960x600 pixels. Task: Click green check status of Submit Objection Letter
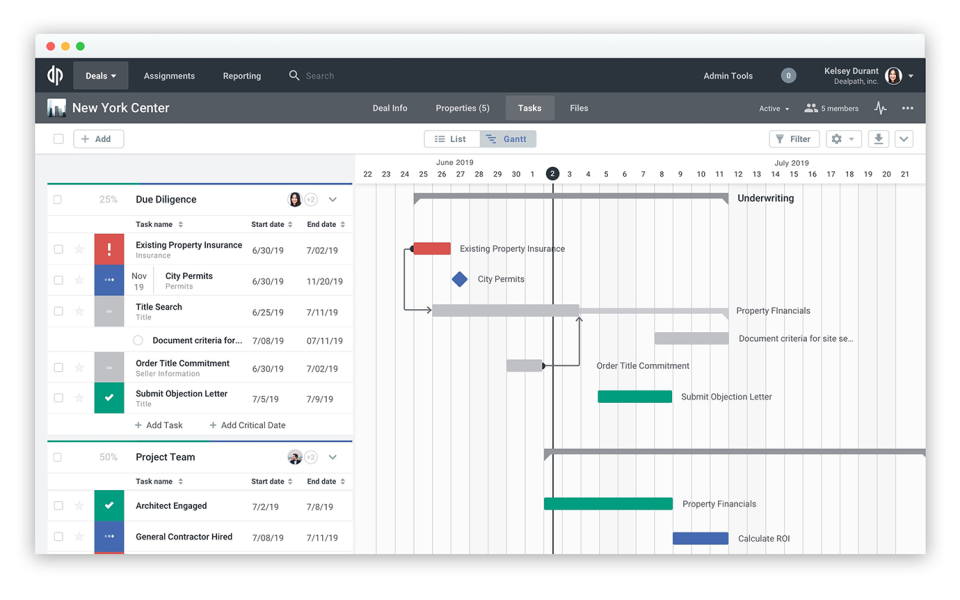[x=109, y=397]
